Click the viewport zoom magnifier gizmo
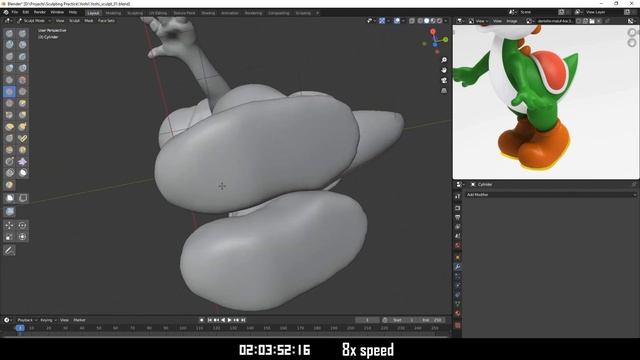The width and height of the screenshot is (640, 360). pyautogui.click(x=444, y=60)
